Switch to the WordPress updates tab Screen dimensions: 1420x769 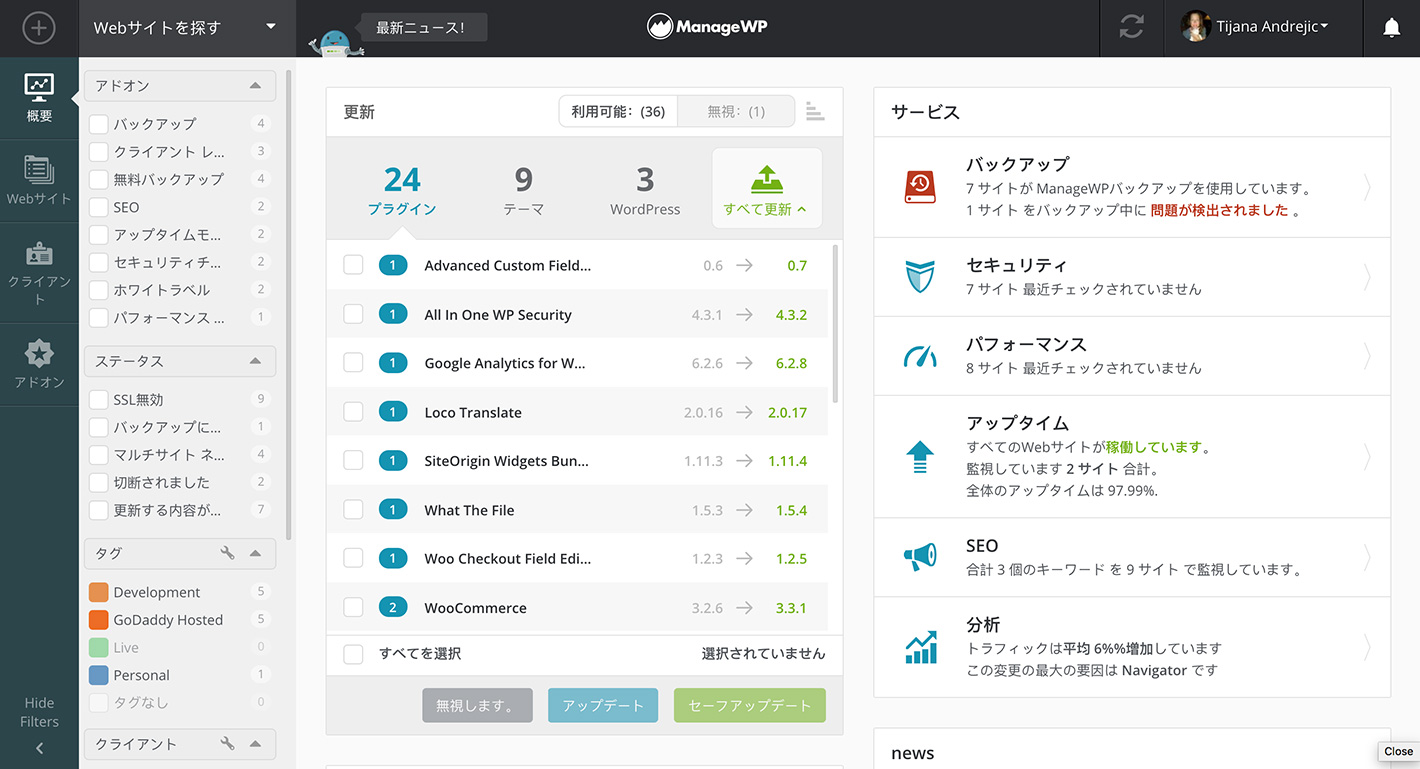[645, 190]
